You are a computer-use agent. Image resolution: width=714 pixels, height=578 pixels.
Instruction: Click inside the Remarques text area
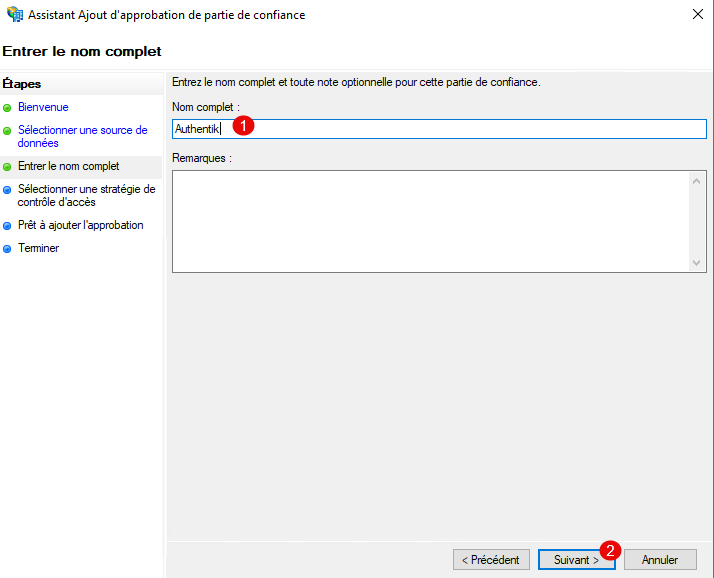click(430, 220)
